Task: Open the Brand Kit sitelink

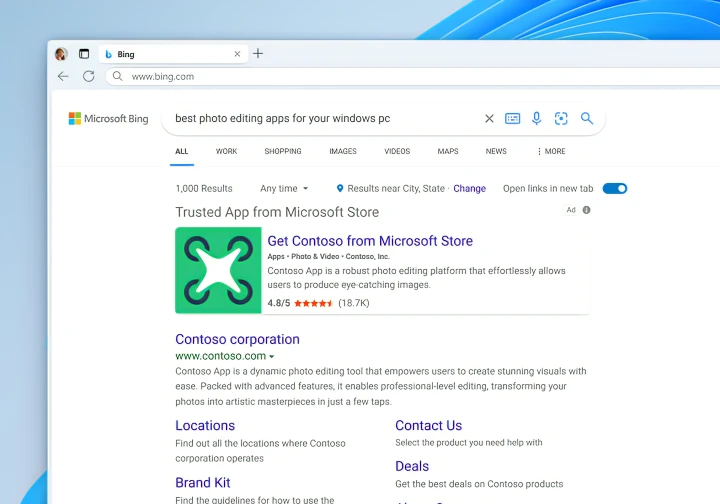Action: coord(202,483)
